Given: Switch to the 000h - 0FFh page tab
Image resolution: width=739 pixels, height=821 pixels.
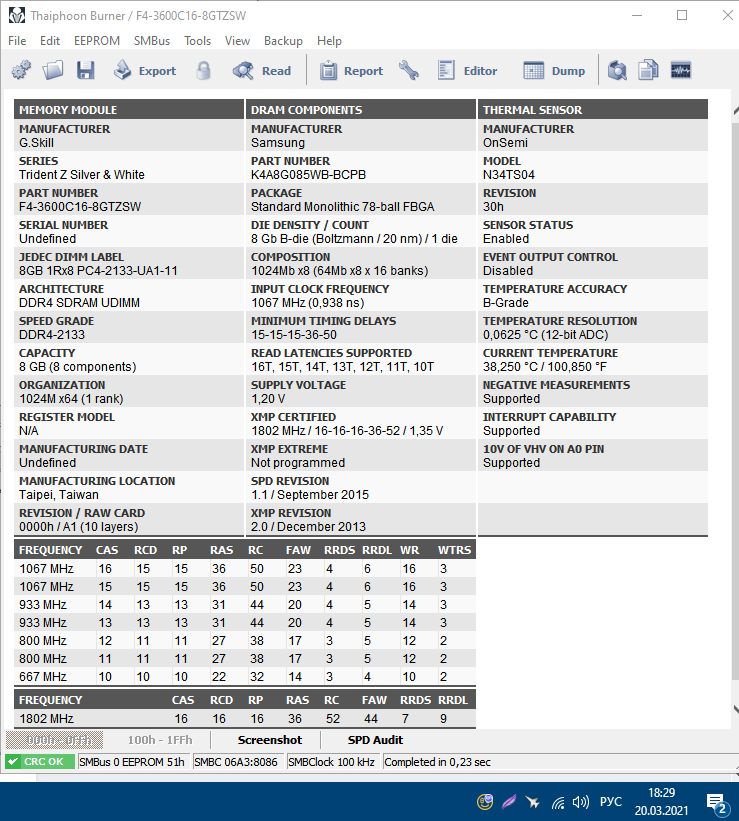Looking at the screenshot, I should point(54,740).
